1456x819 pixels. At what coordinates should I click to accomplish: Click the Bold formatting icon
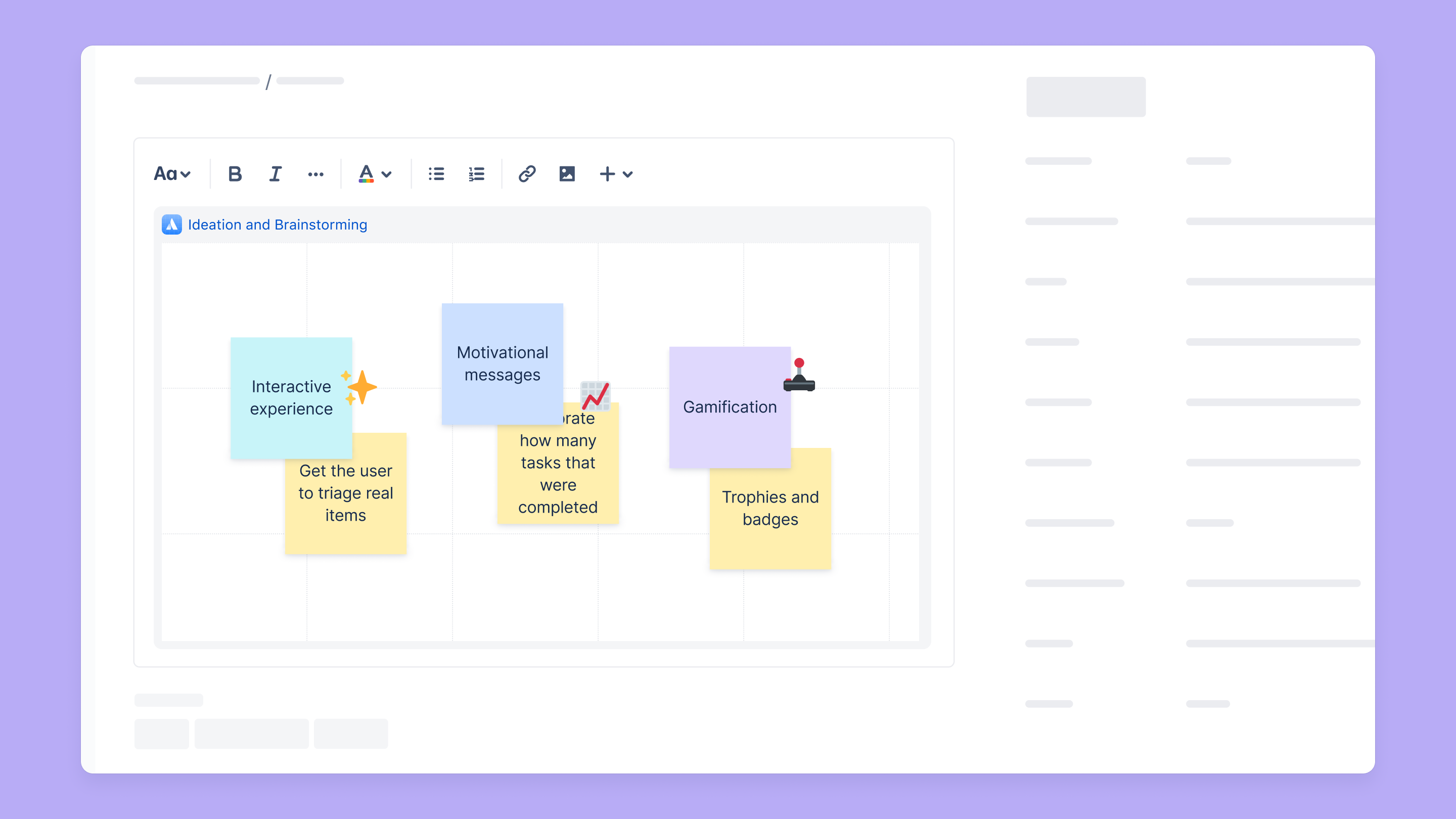coord(235,174)
